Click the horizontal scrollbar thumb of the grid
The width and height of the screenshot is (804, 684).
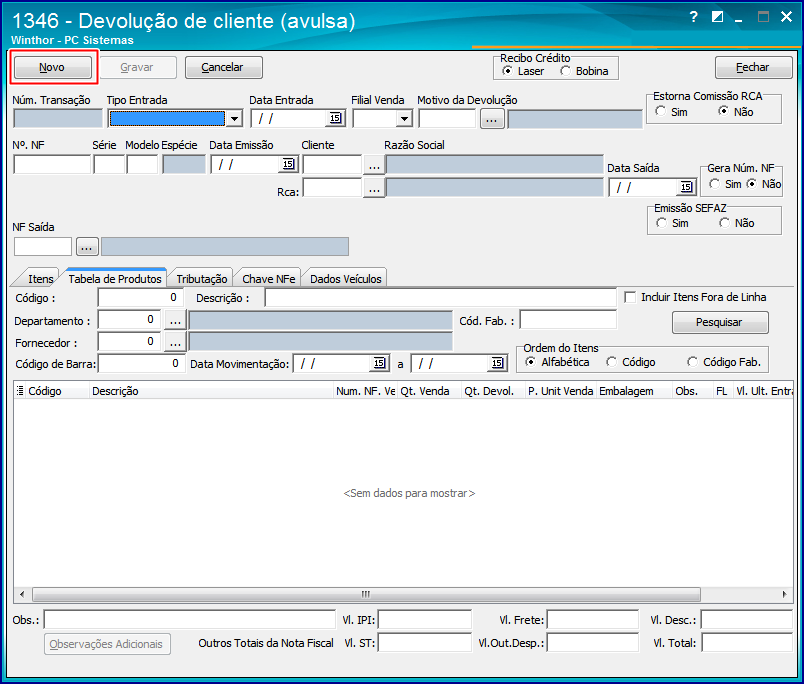366,594
